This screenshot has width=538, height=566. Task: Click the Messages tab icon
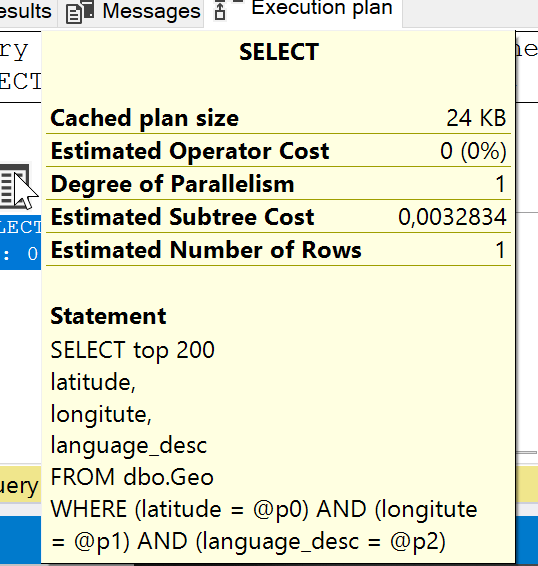80,12
